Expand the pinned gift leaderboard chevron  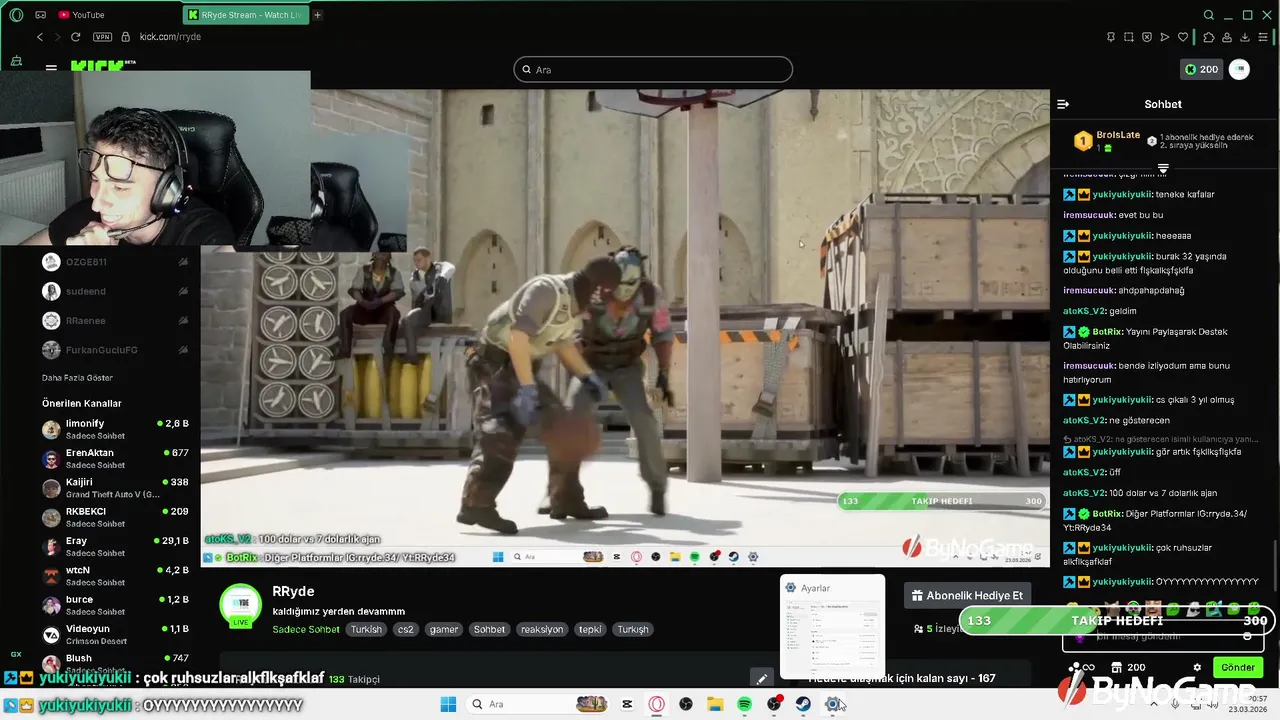coord(1163,168)
